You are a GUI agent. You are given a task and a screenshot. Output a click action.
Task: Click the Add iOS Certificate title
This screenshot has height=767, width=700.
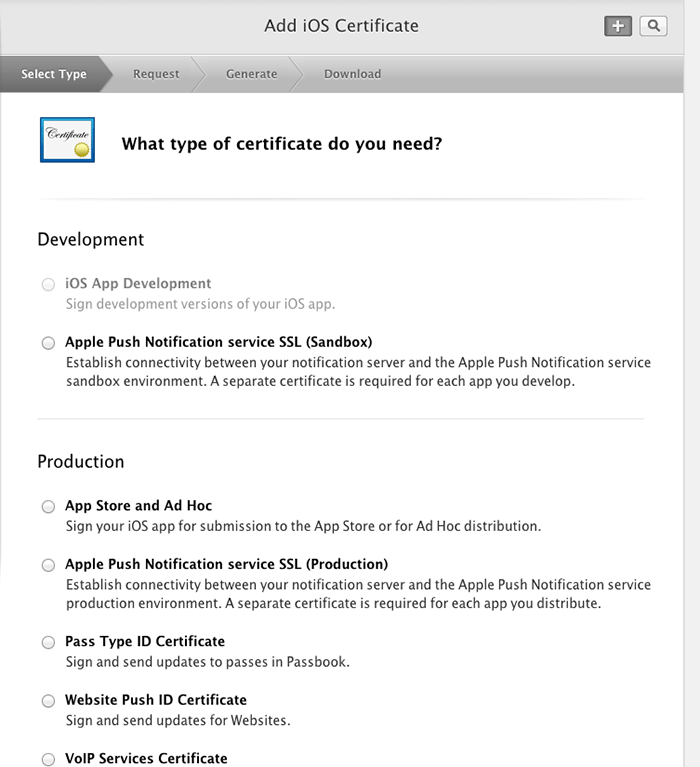[x=341, y=26]
